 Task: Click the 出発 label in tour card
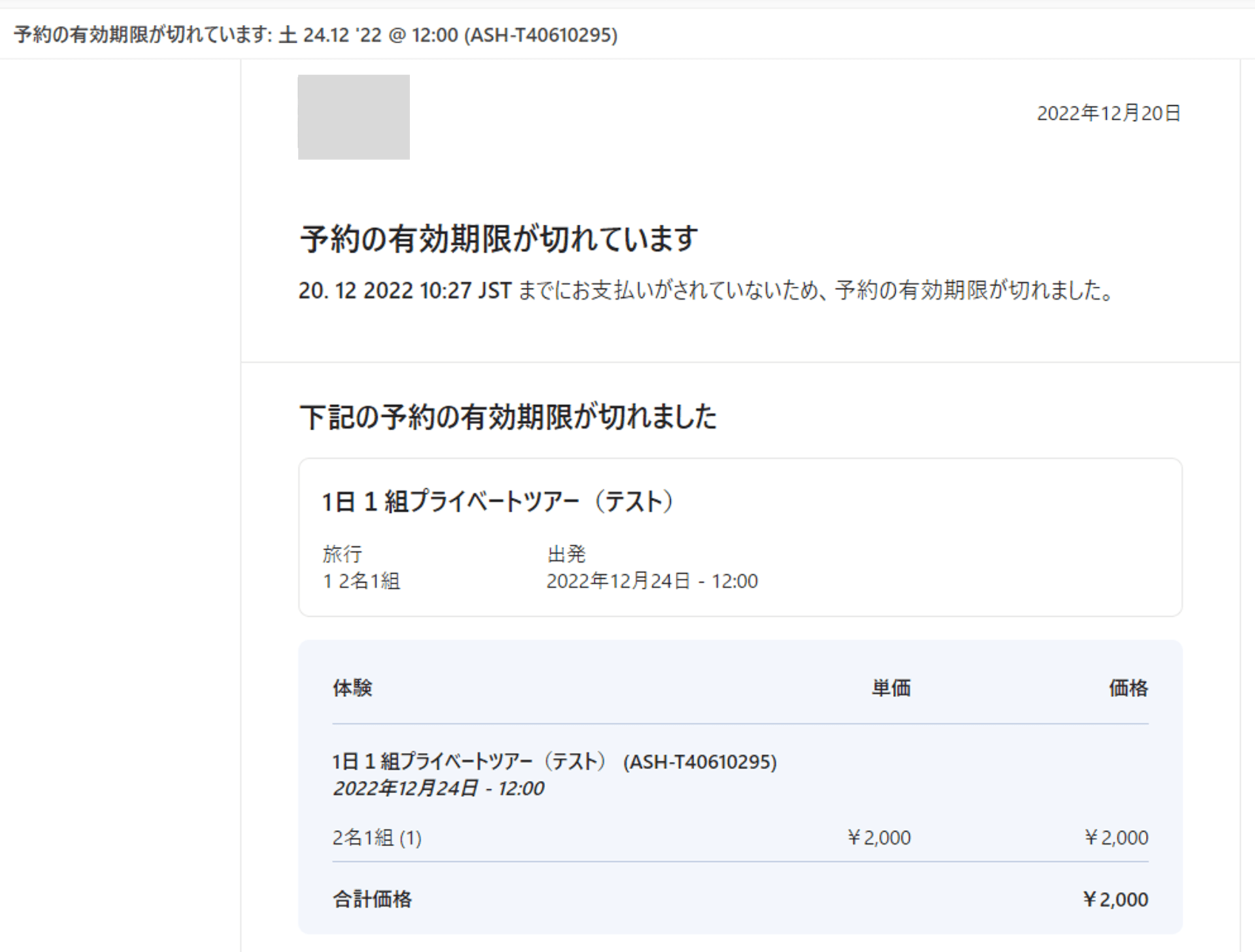pyautogui.click(x=566, y=554)
